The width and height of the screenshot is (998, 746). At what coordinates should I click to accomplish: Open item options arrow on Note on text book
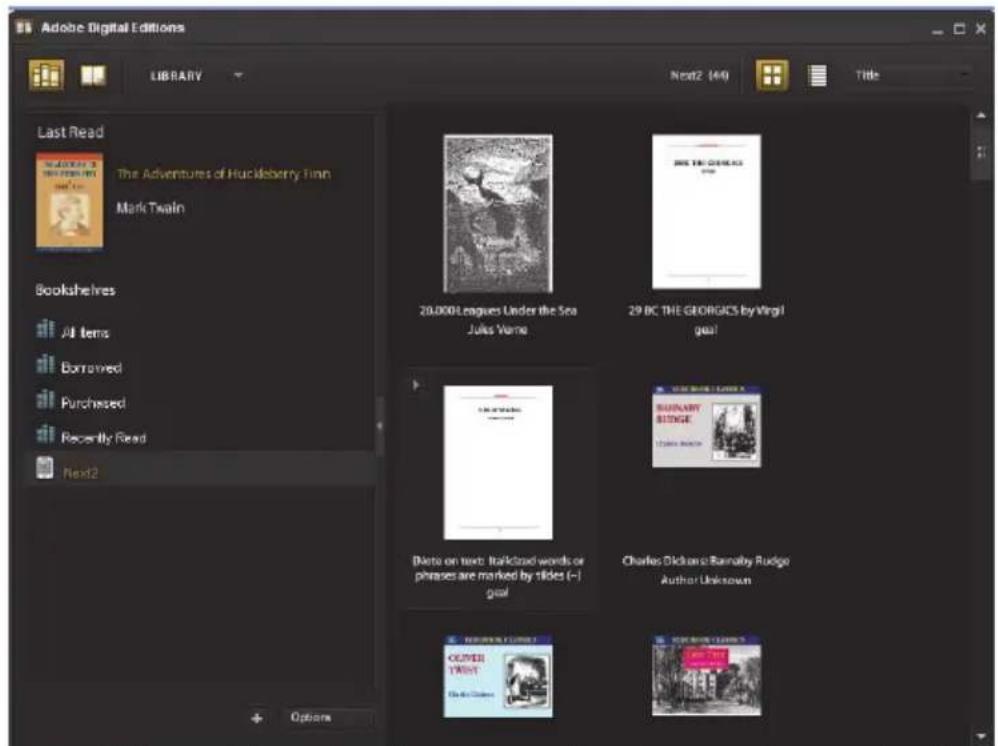[416, 384]
